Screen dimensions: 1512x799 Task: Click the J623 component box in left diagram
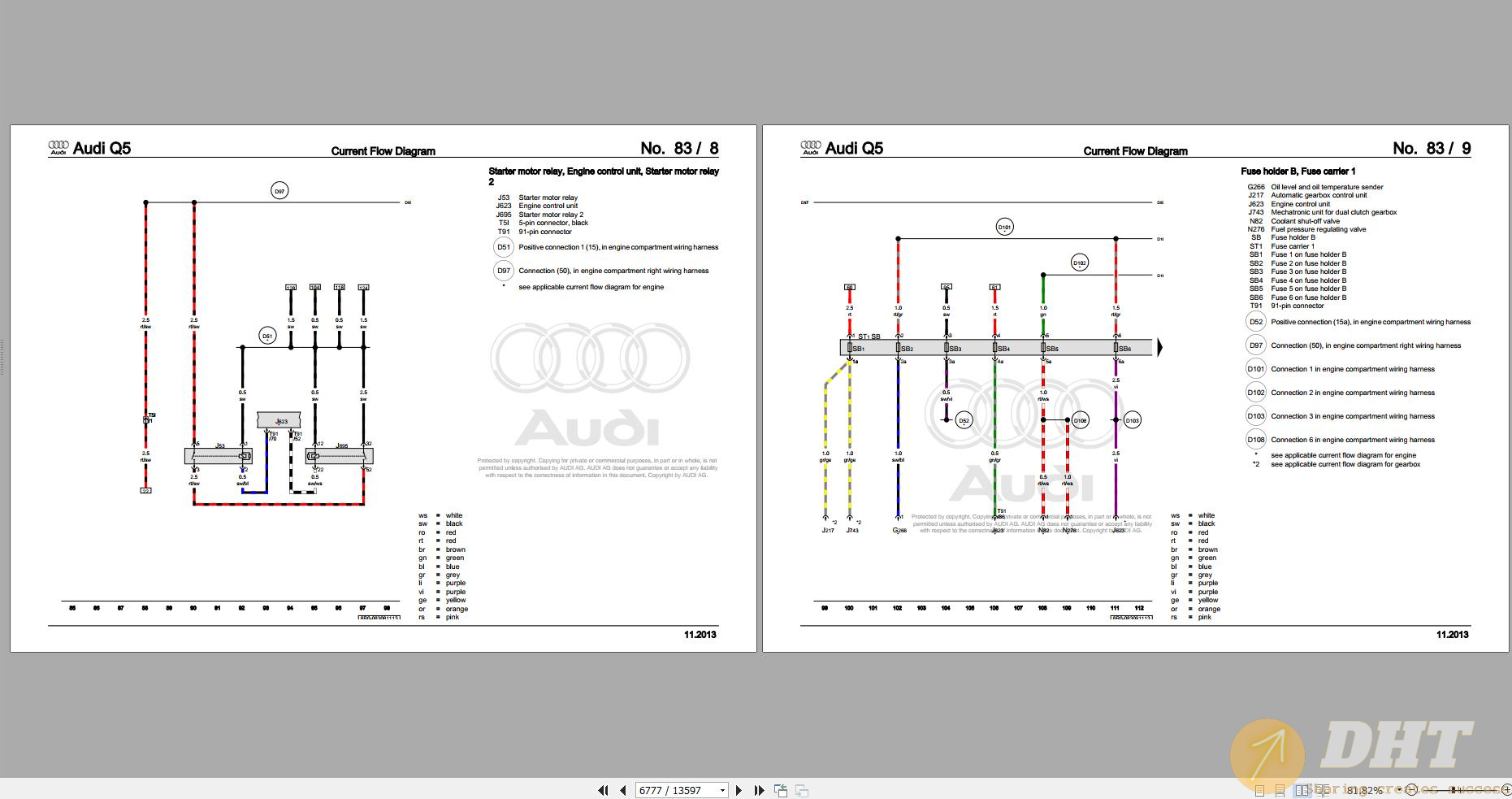point(279,420)
